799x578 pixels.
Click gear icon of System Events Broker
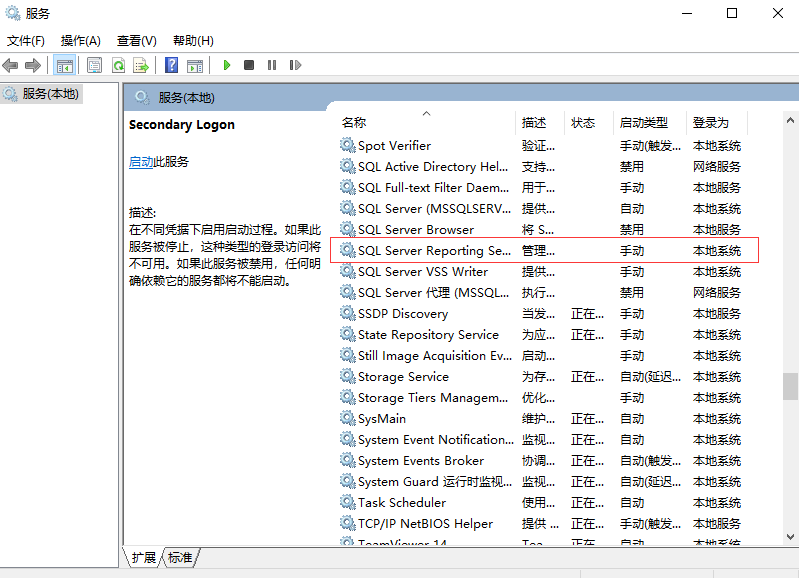coord(348,460)
